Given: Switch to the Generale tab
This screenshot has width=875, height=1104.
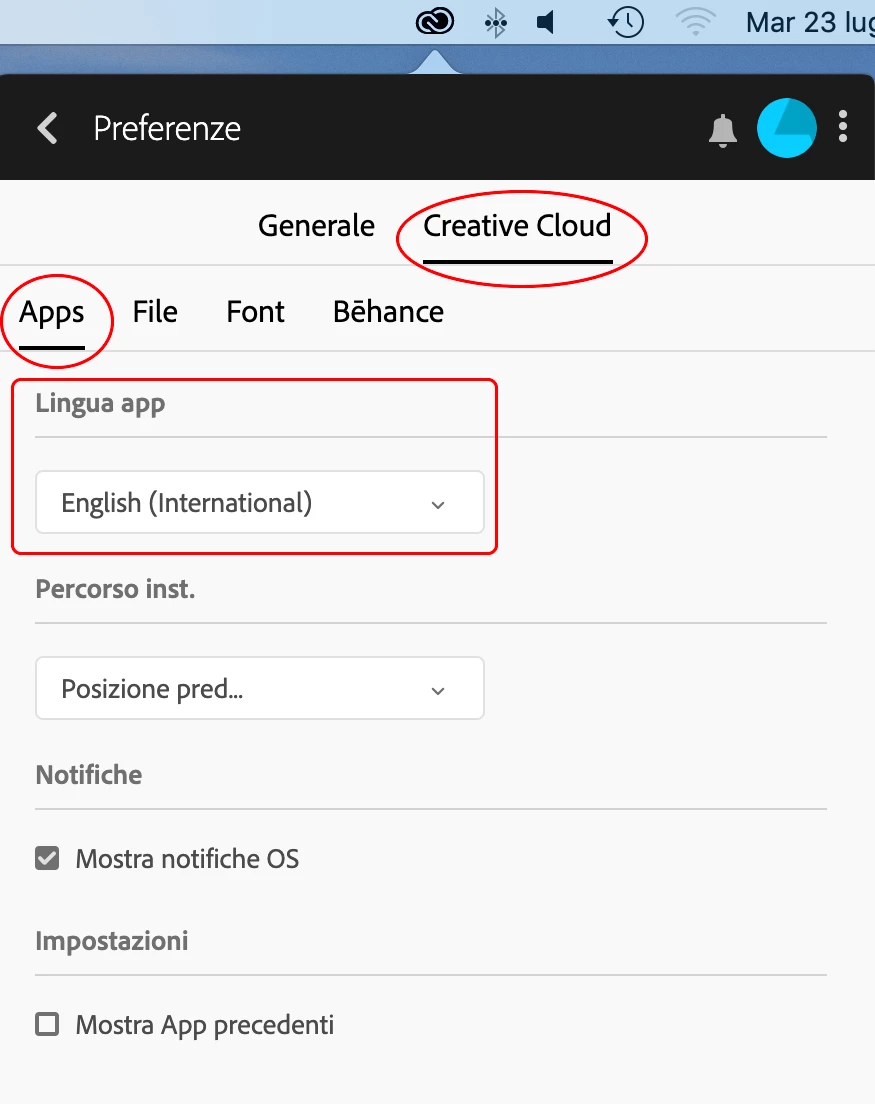Looking at the screenshot, I should 316,226.
